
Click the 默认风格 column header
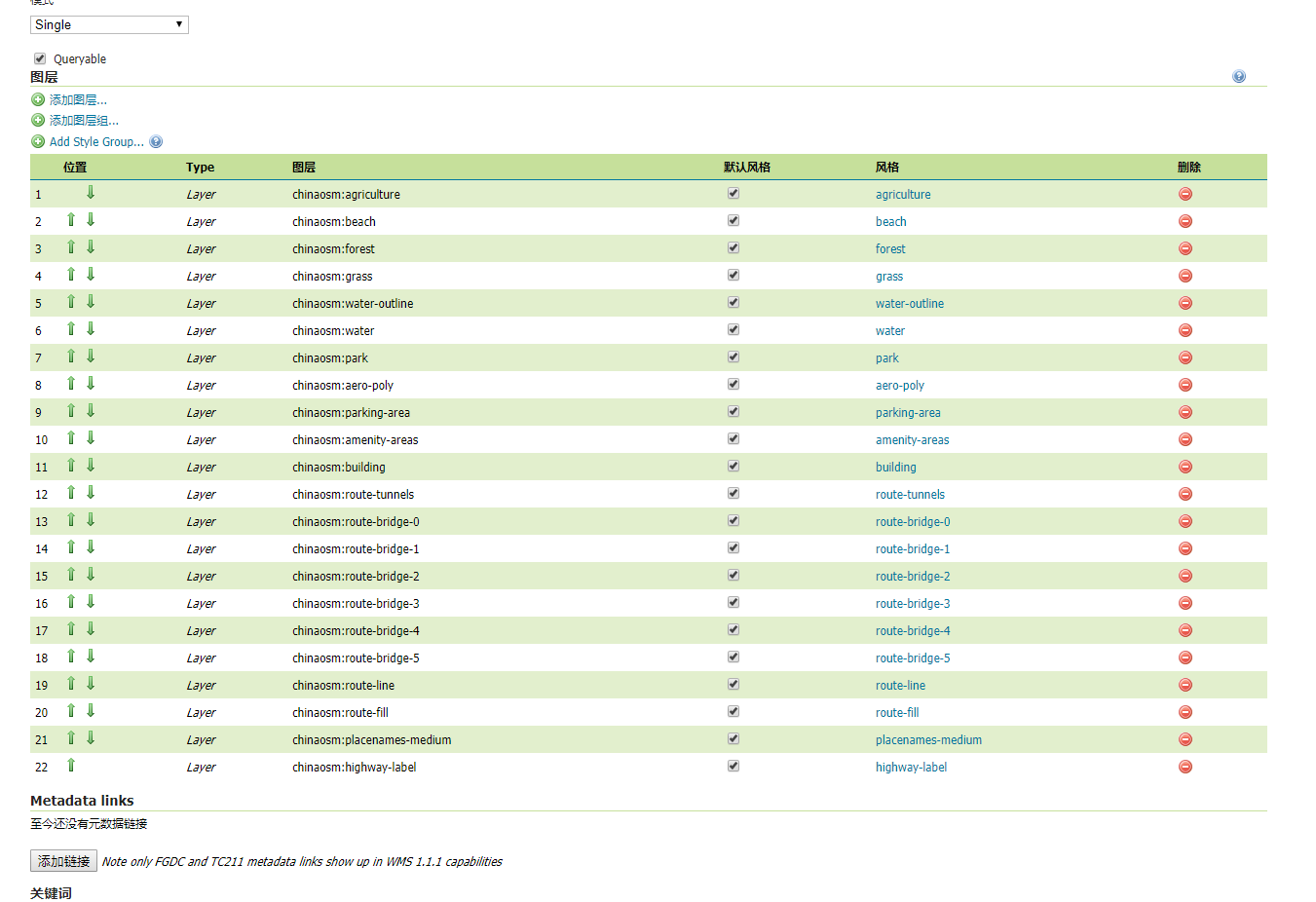click(x=746, y=167)
